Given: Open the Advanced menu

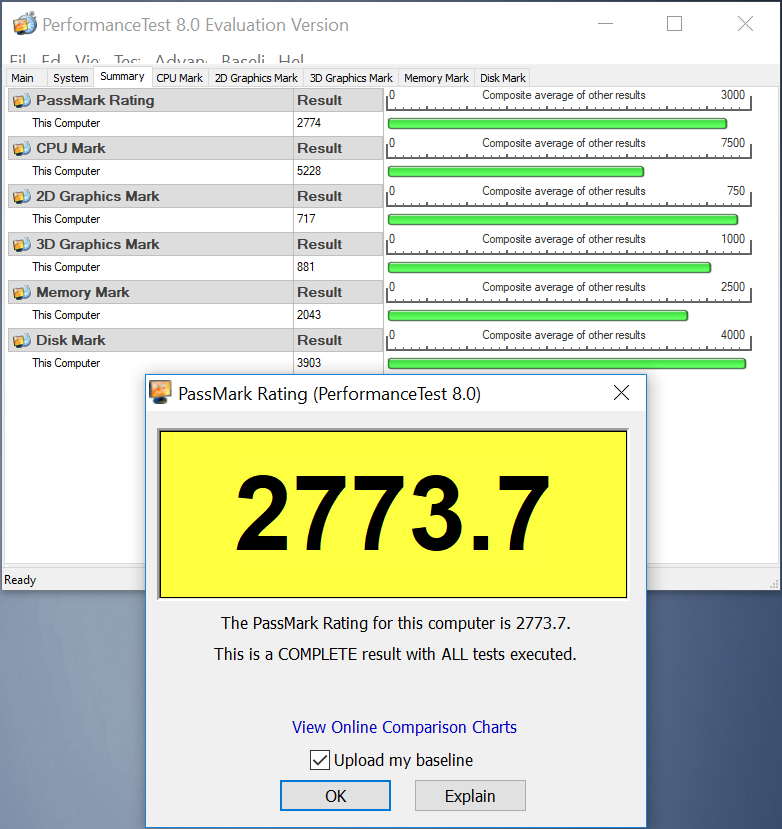Looking at the screenshot, I should (181, 59).
